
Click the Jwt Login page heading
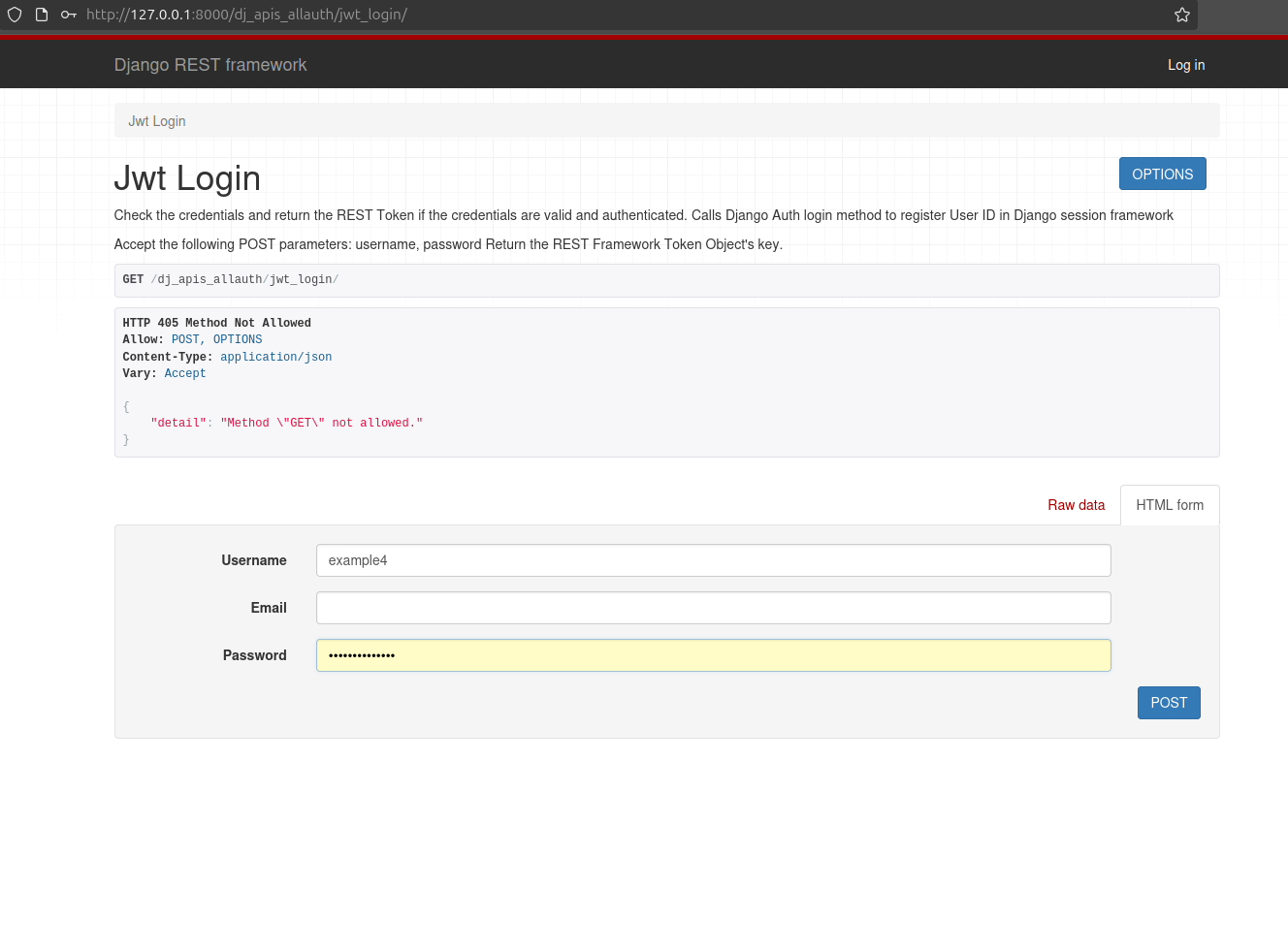(187, 178)
